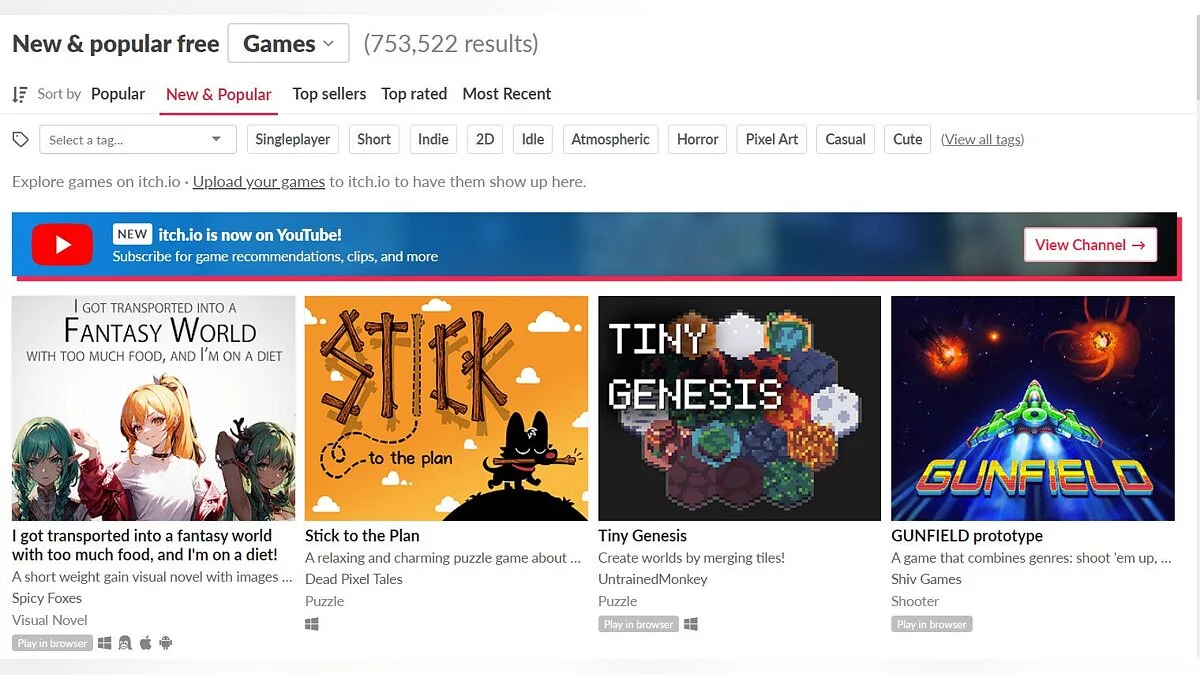1200x675 pixels.
Task: Sort by Popular
Action: 118,94
